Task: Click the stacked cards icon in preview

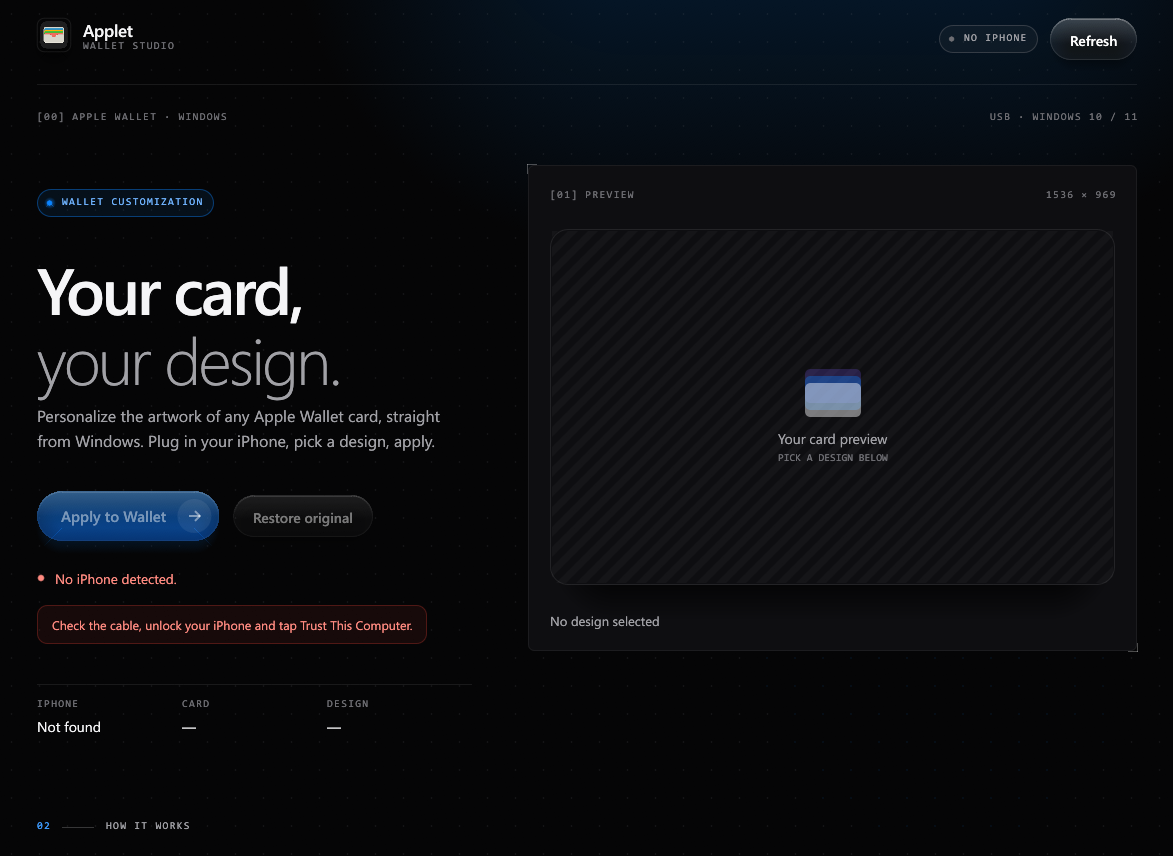Action: (833, 393)
